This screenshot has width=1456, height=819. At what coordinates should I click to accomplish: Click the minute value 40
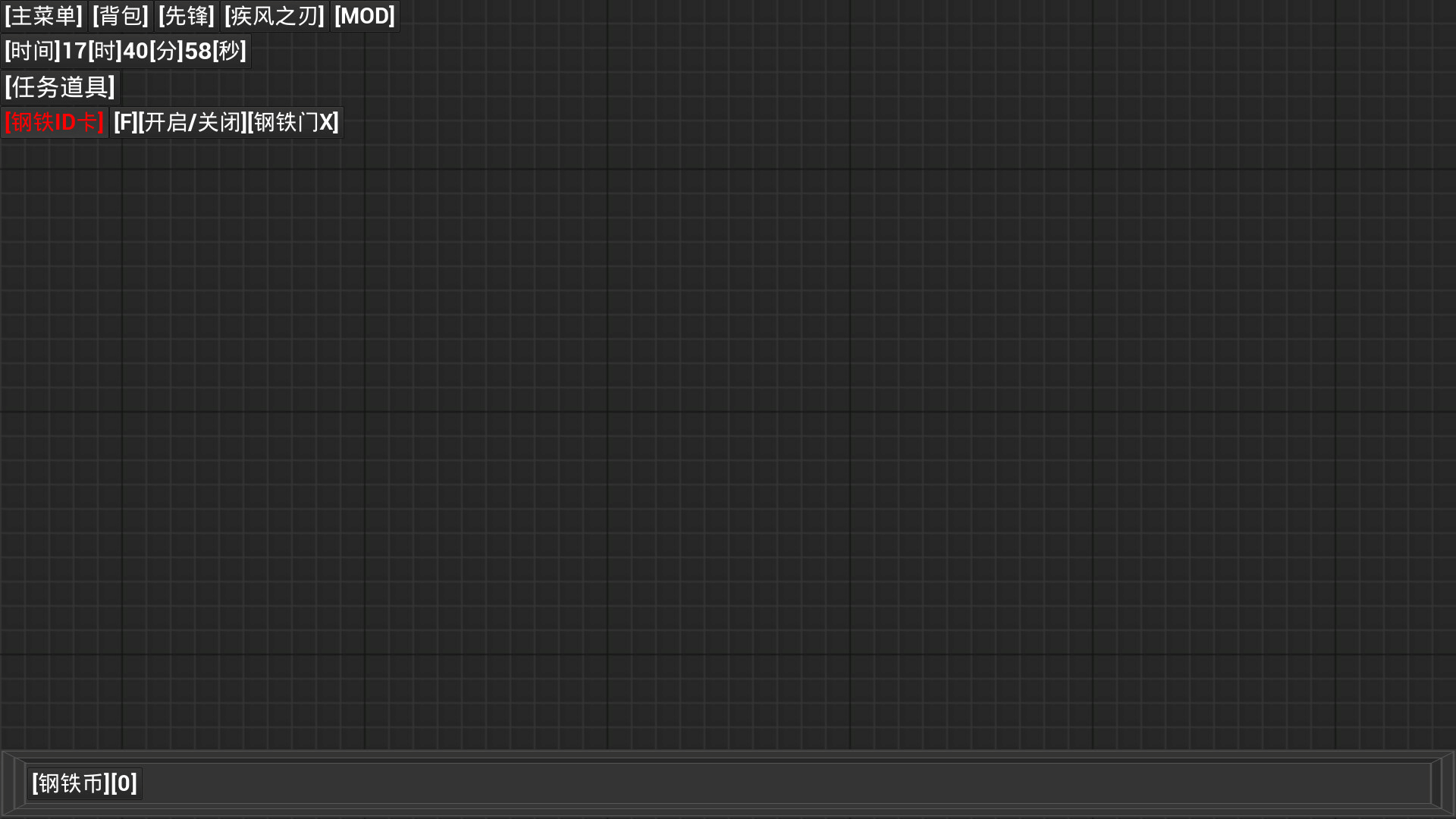coord(136,51)
